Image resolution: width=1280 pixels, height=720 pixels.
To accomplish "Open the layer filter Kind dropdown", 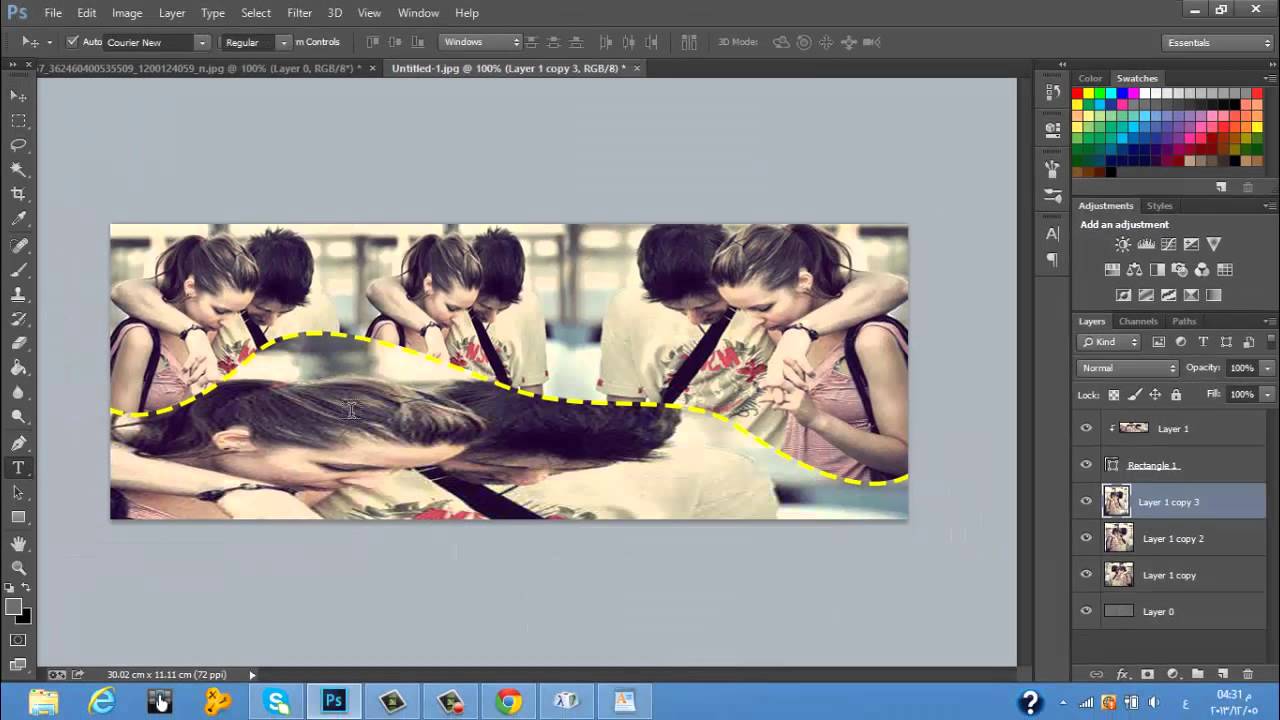I will 1110,342.
